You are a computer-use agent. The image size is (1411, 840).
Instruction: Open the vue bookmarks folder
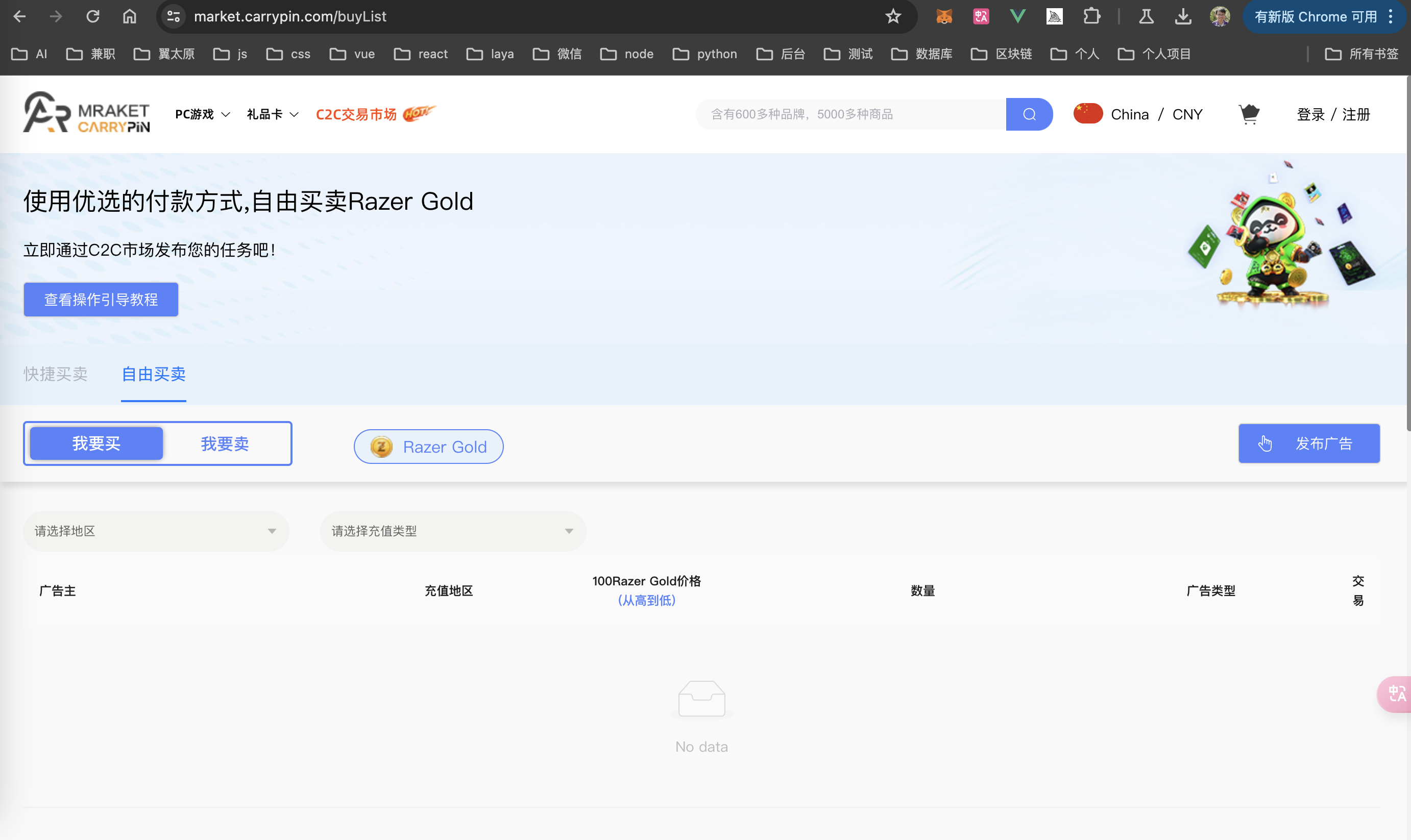click(352, 54)
